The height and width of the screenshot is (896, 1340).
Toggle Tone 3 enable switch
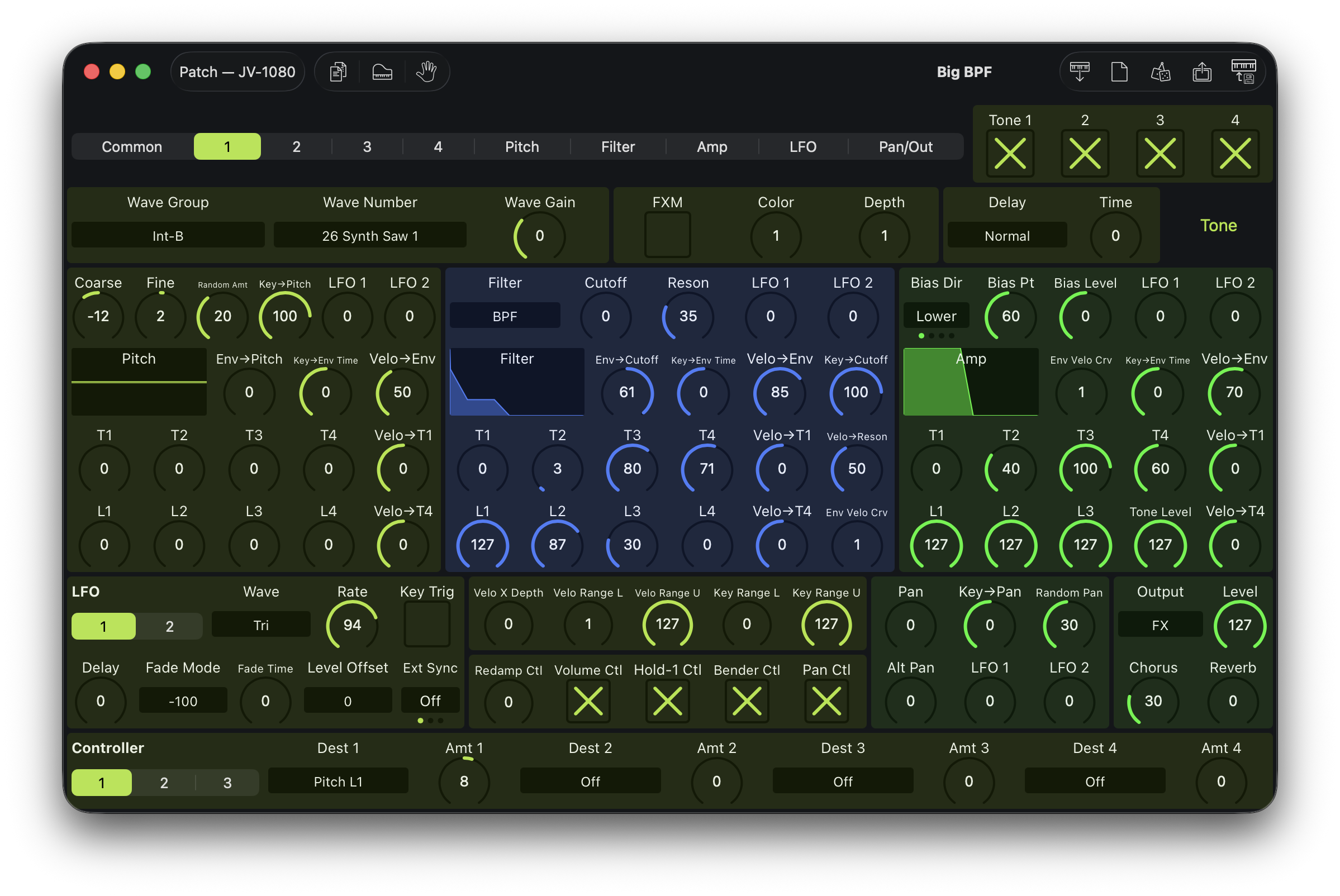(1160, 154)
